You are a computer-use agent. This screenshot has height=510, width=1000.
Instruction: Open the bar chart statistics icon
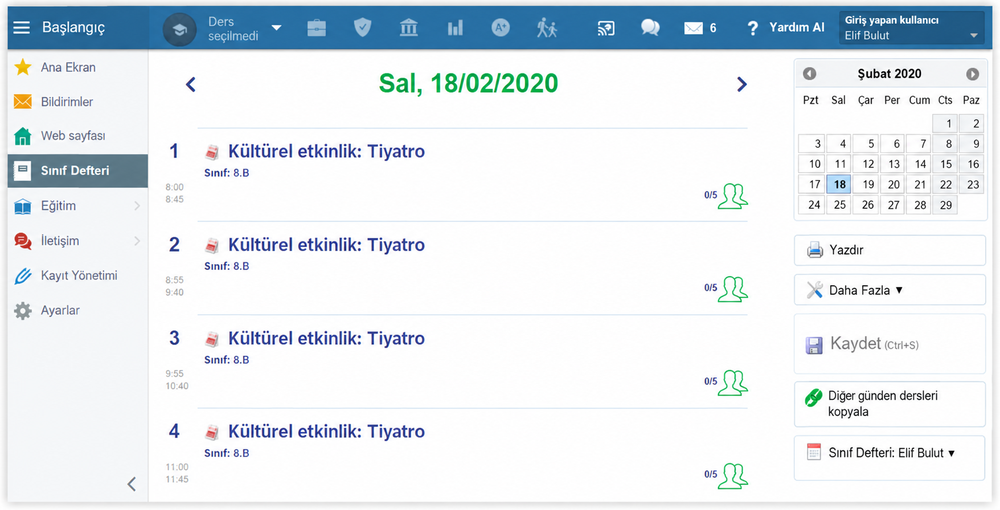point(455,27)
